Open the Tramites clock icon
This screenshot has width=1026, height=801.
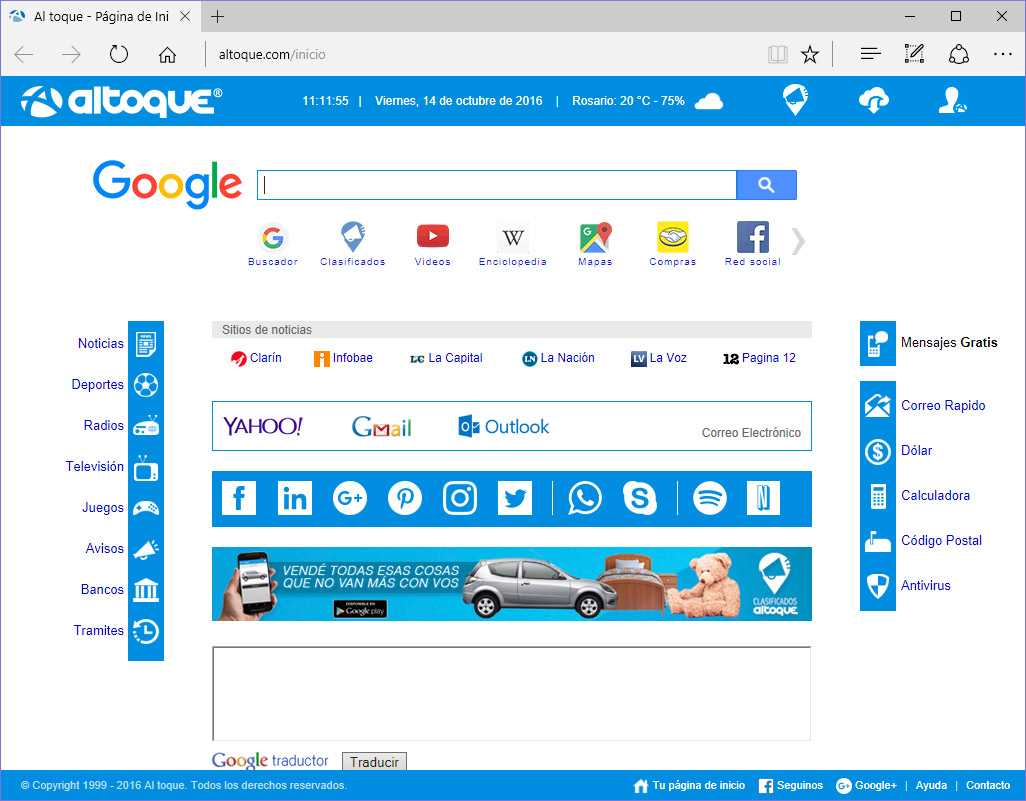pos(146,632)
